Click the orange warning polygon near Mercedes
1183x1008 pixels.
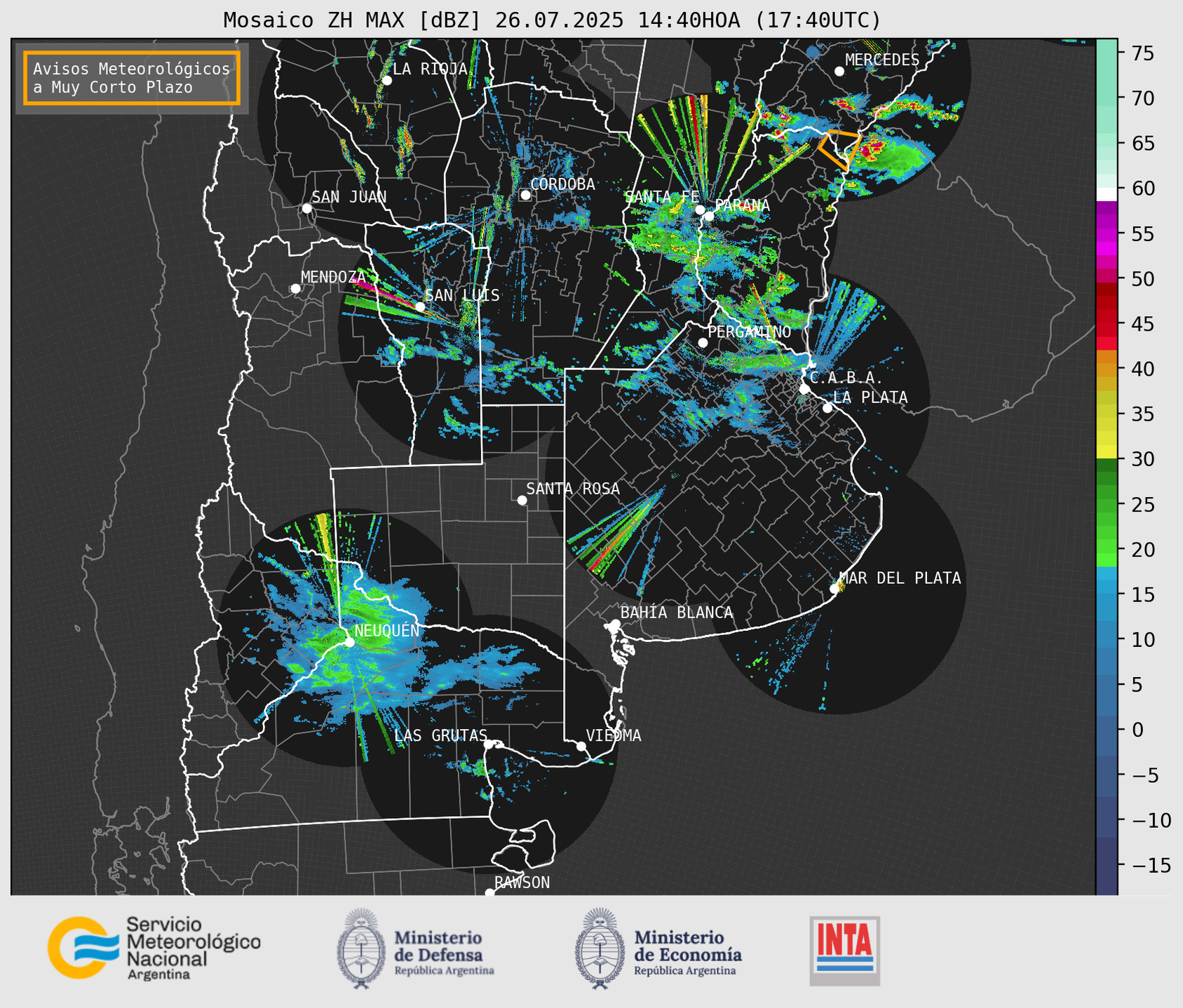tap(839, 149)
